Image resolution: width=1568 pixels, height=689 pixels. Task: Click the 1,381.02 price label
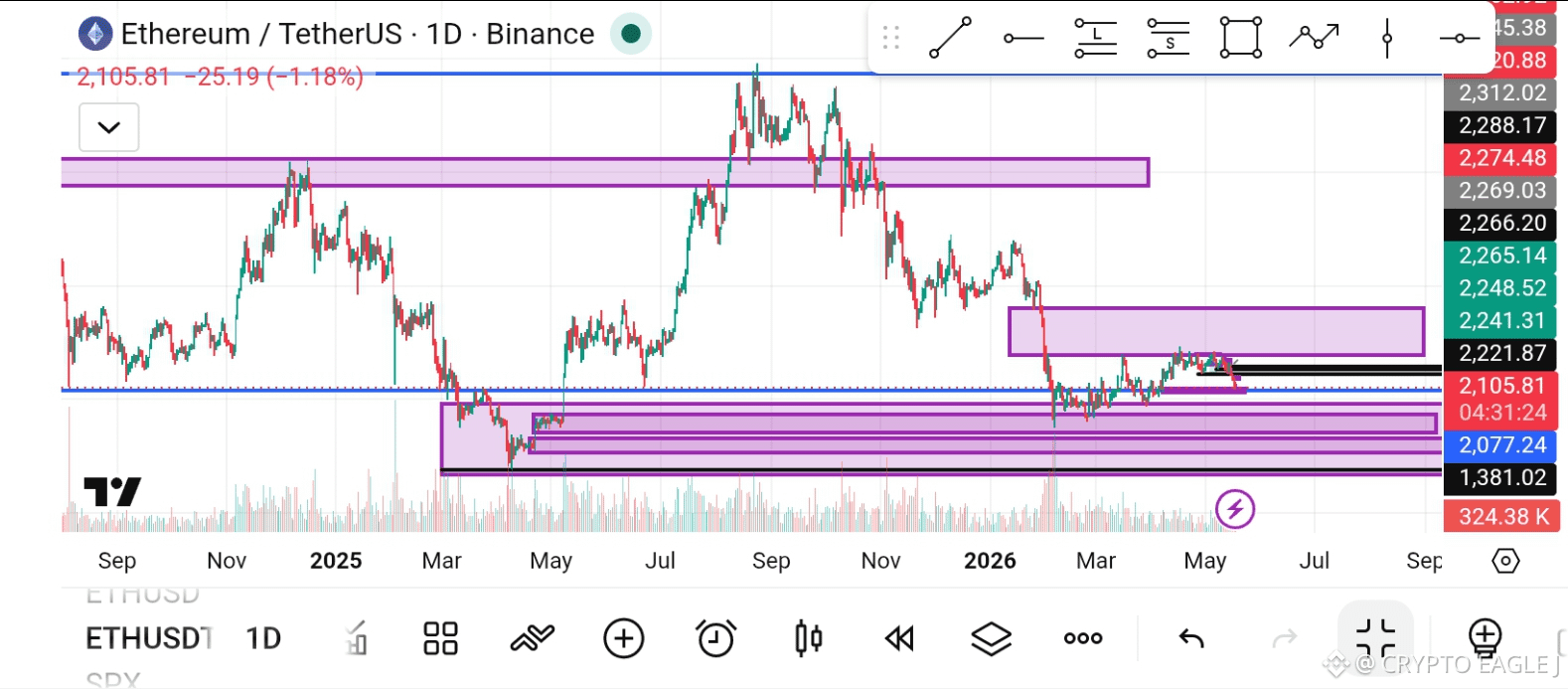pos(1501,477)
